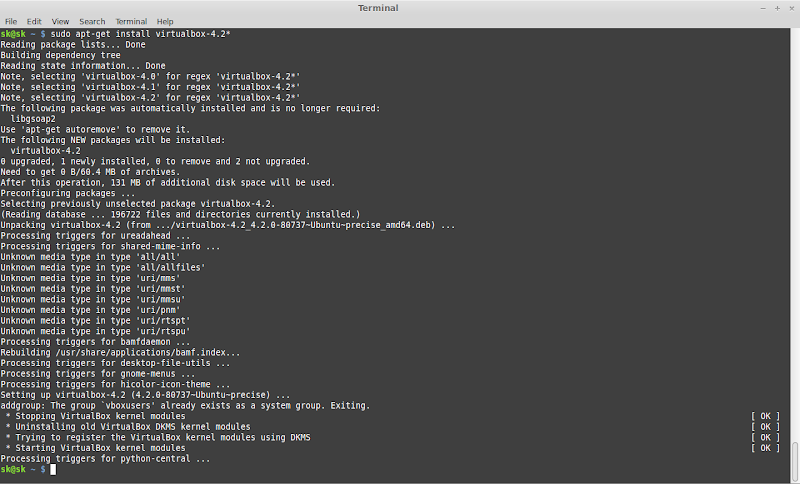800x484 pixels.
Task: Click the line ending with 'uri/rtspt'
Action: coord(95,321)
